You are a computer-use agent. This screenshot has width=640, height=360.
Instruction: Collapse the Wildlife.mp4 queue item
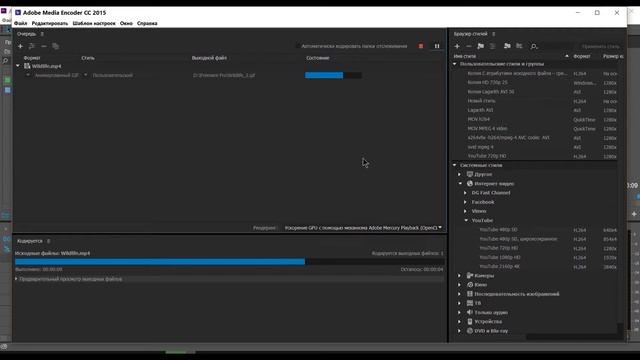18,66
